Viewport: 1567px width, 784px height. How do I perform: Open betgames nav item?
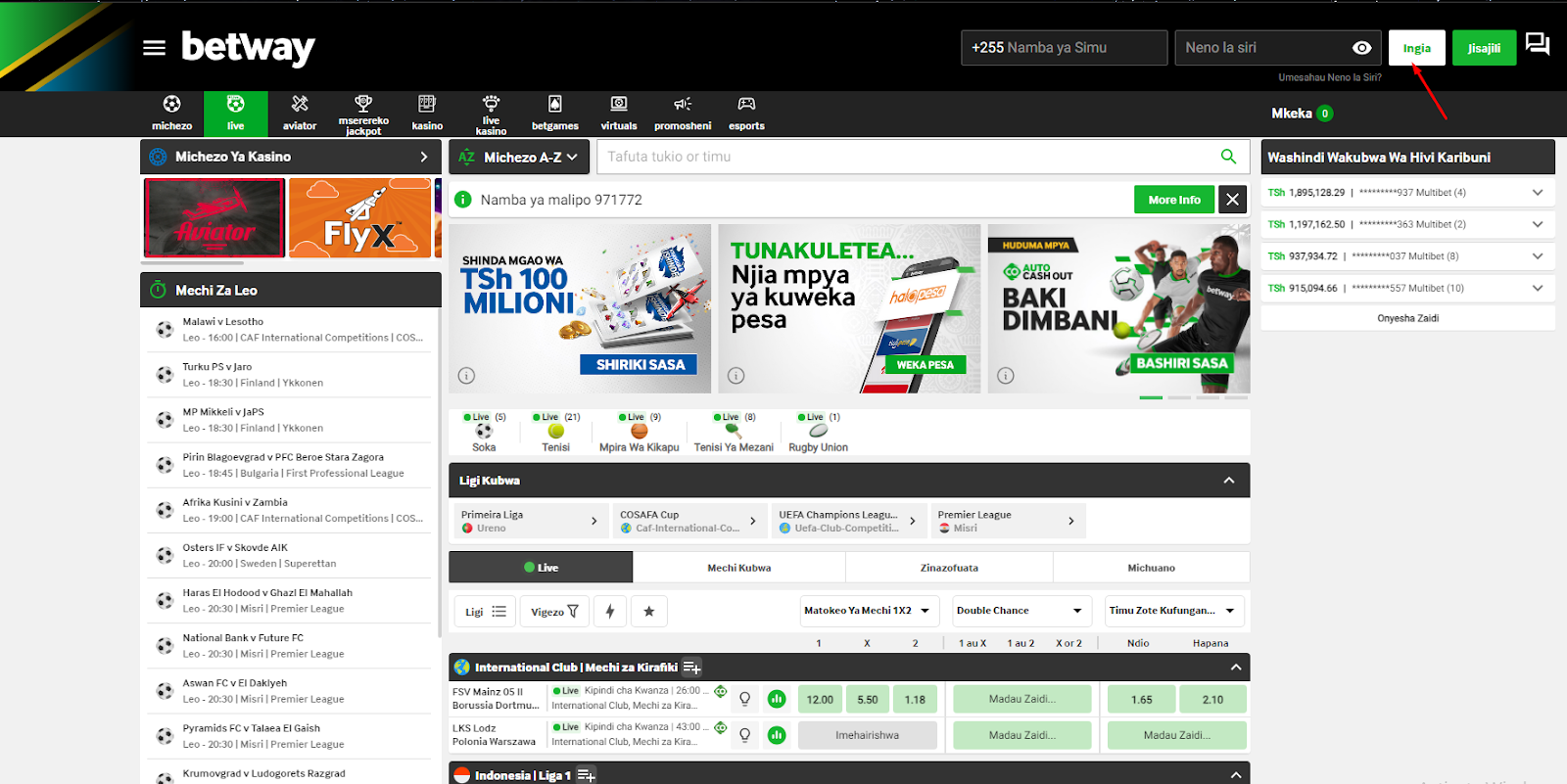pyautogui.click(x=554, y=114)
